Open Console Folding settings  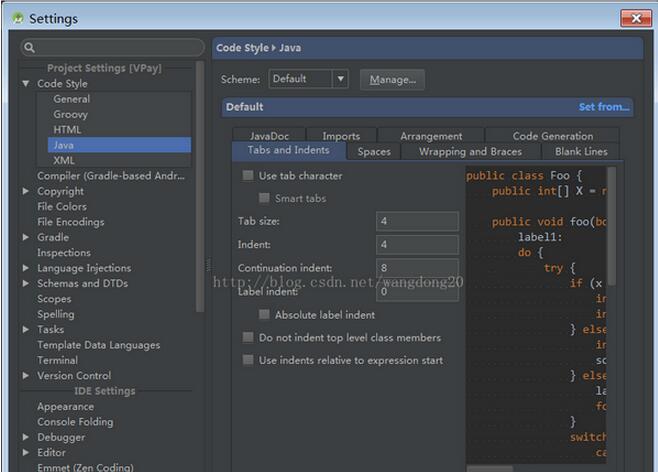(x=75, y=422)
